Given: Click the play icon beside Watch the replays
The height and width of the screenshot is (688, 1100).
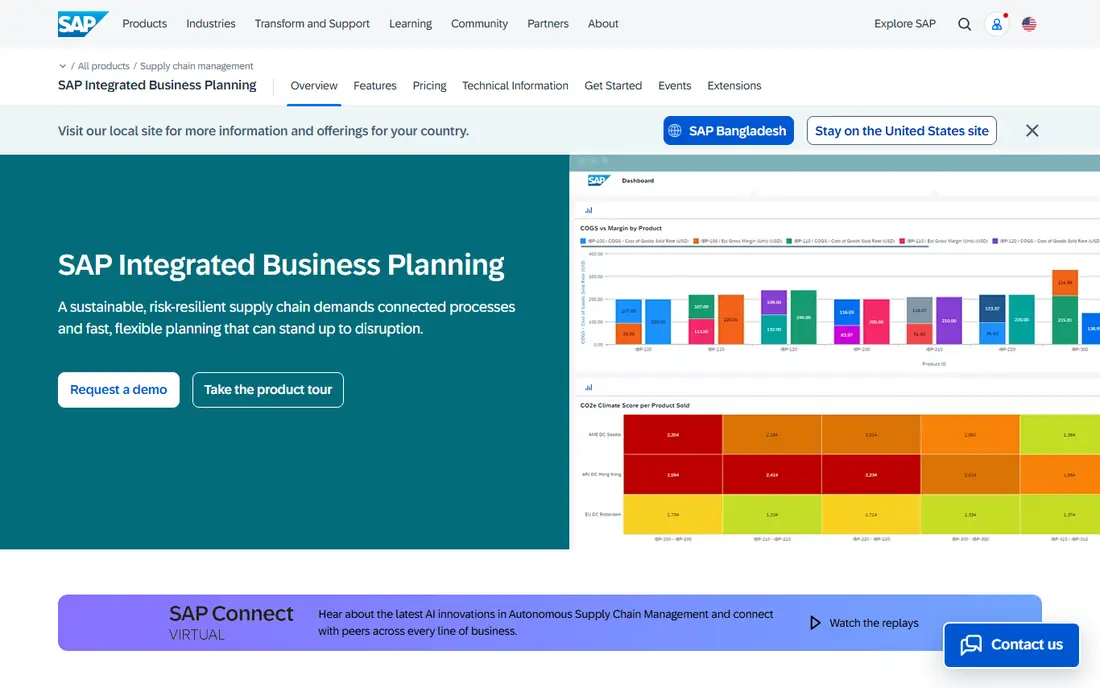Looking at the screenshot, I should (x=814, y=623).
